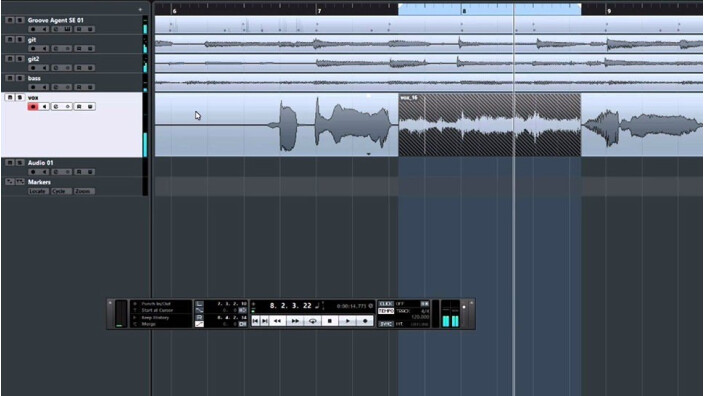Viewport: 704px width, 396px height.
Task: Toggle the SYNC button
Action: [386, 324]
